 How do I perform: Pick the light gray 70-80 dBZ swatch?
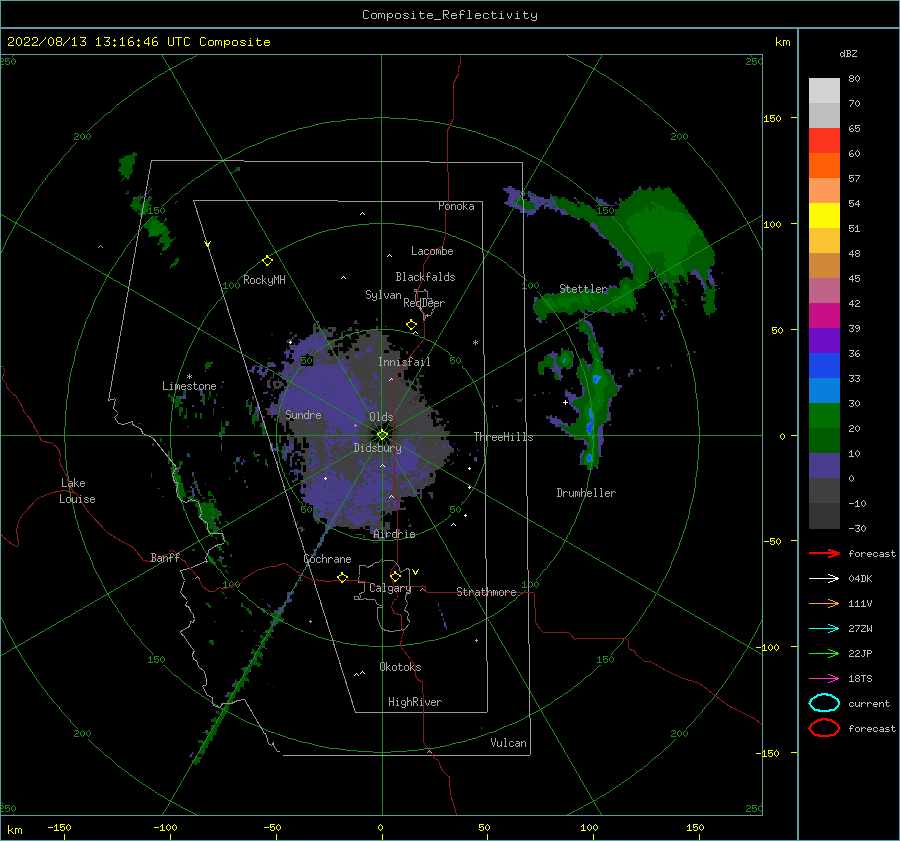point(824,91)
